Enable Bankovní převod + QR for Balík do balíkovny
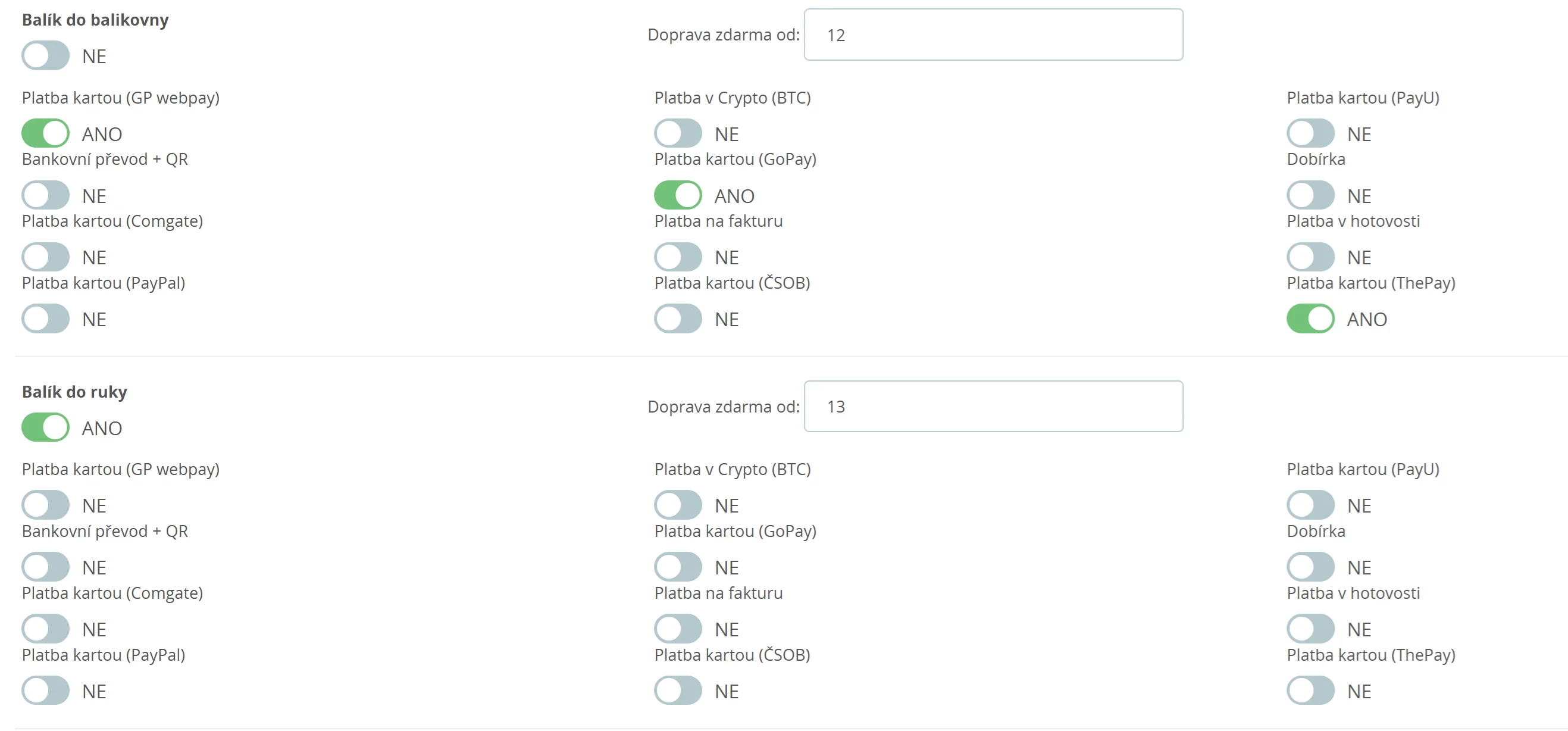 (x=46, y=195)
